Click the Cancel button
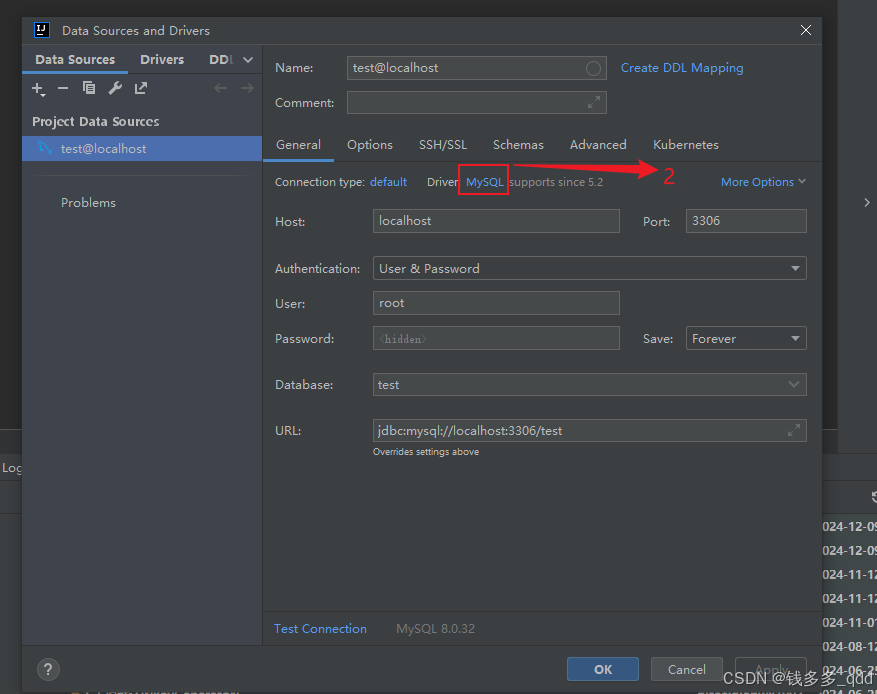This screenshot has height=694, width=877. click(687, 669)
